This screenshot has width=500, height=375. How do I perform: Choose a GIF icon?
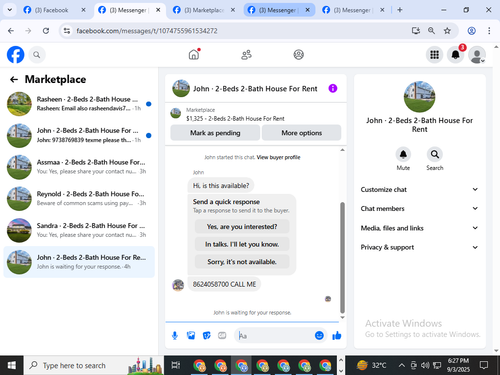[222, 335]
